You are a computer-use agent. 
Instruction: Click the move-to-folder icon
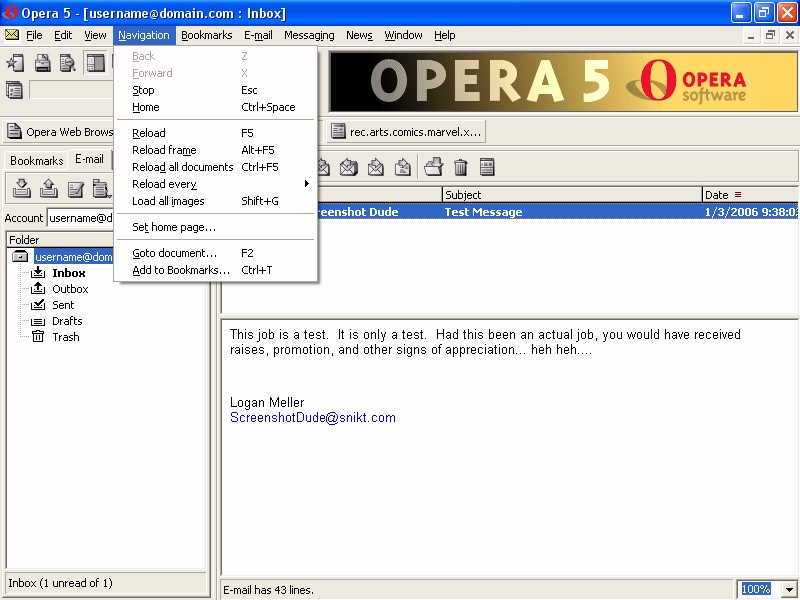(434, 167)
